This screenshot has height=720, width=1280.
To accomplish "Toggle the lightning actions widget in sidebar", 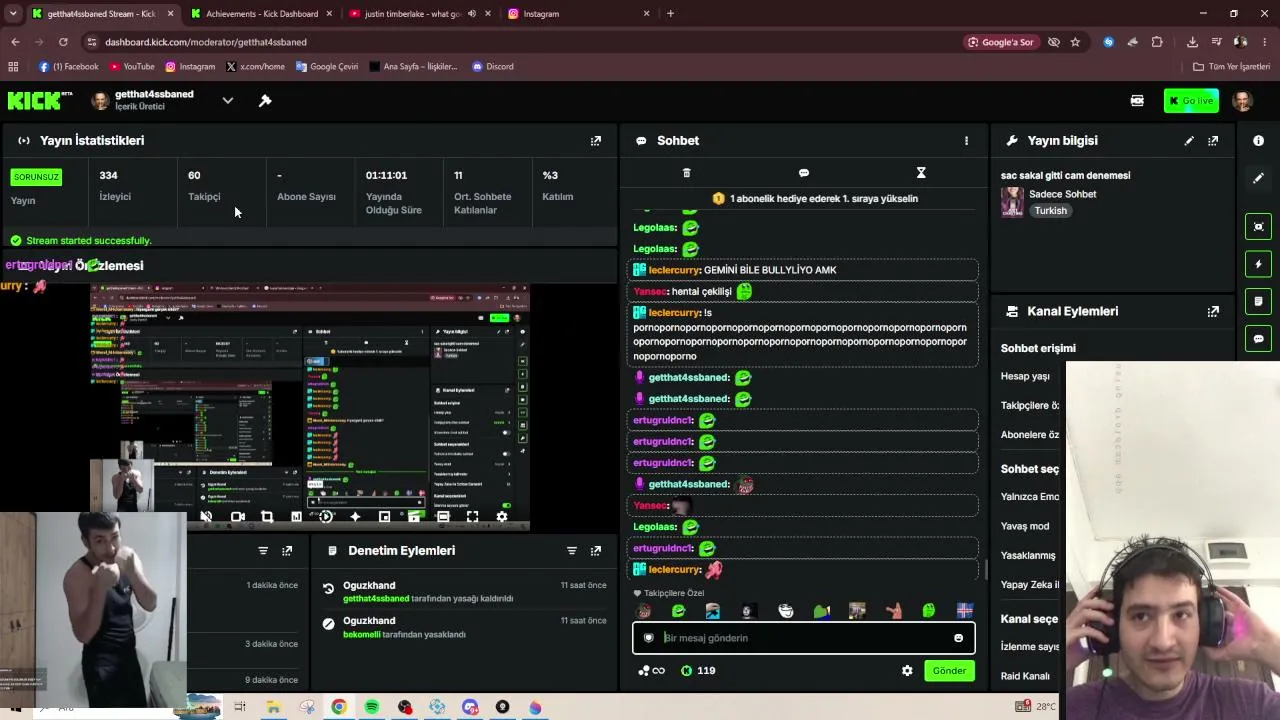I will tap(1258, 264).
